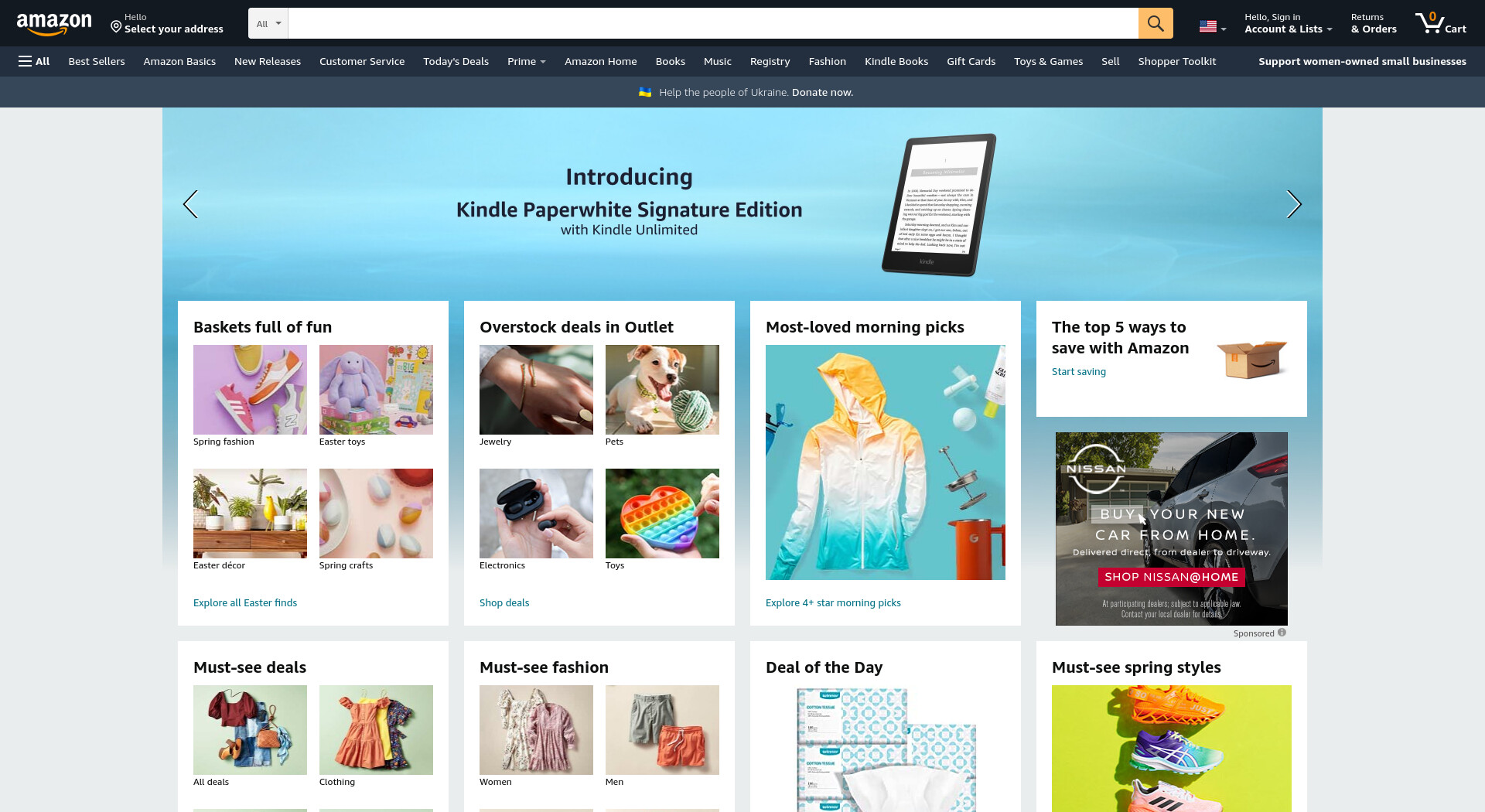Image resolution: width=1485 pixels, height=812 pixels.
Task: Open Customer Service page
Action: tap(362, 61)
